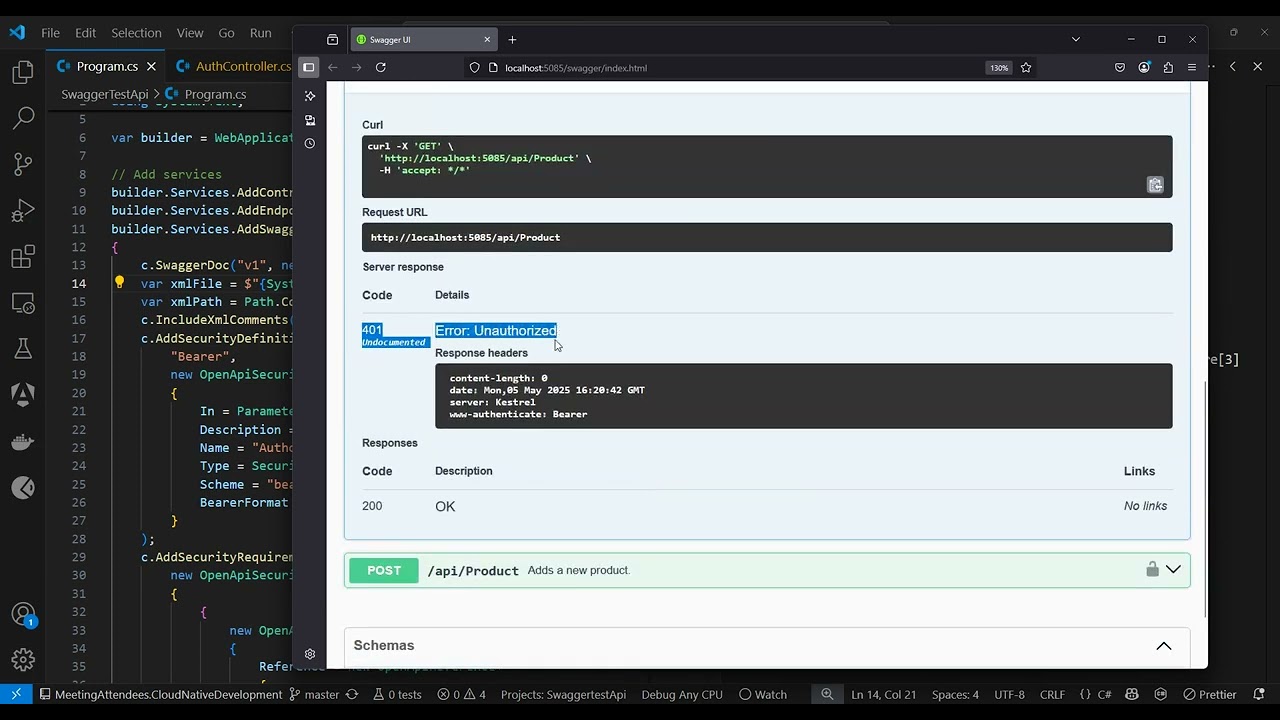Click the master branch in status bar

(x=314, y=694)
